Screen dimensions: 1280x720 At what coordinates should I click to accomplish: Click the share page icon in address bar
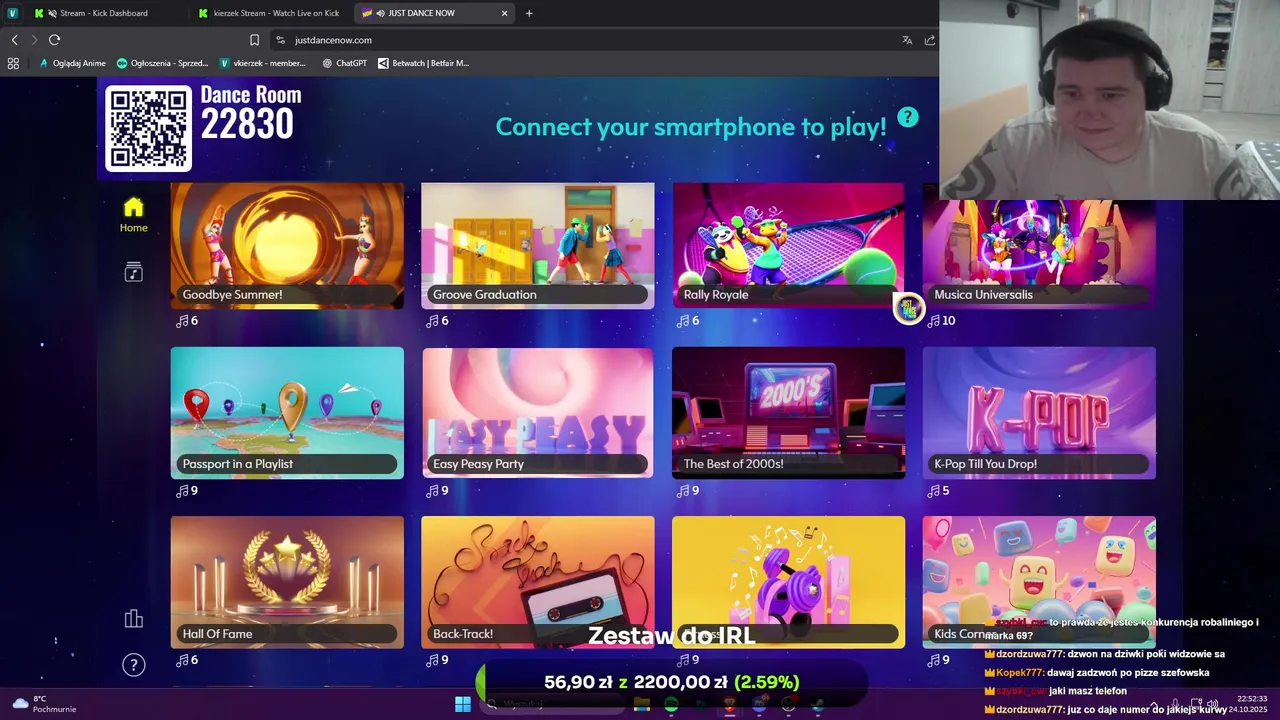(930, 40)
